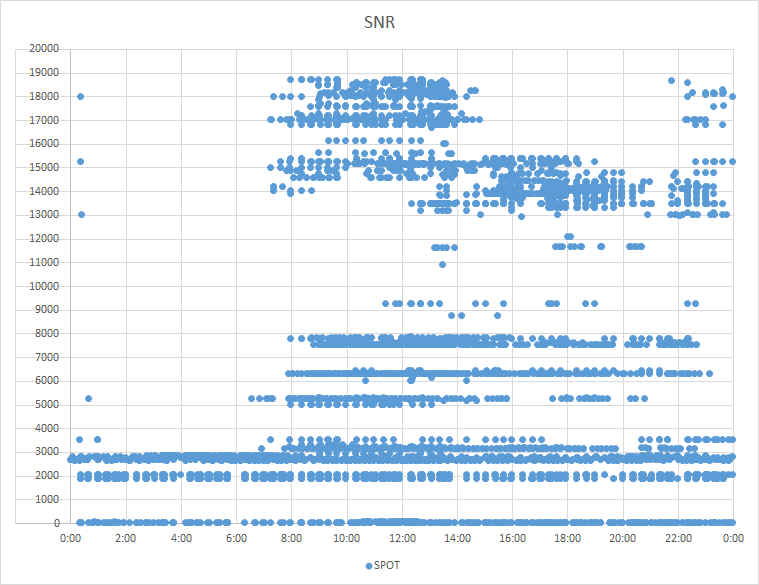Image resolution: width=759 pixels, height=585 pixels.
Task: Click the isolated data point near 18000 after 0:00
Action: click(x=81, y=96)
